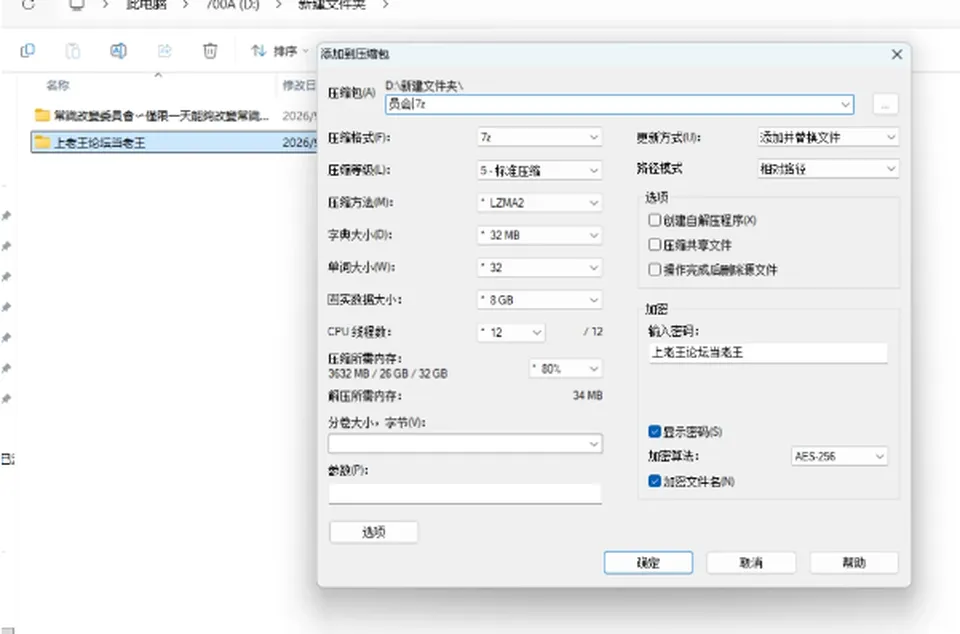Image resolution: width=960 pixels, height=634 pixels.
Task: Untick the 显示密码 checkbox
Action: [x=654, y=431]
